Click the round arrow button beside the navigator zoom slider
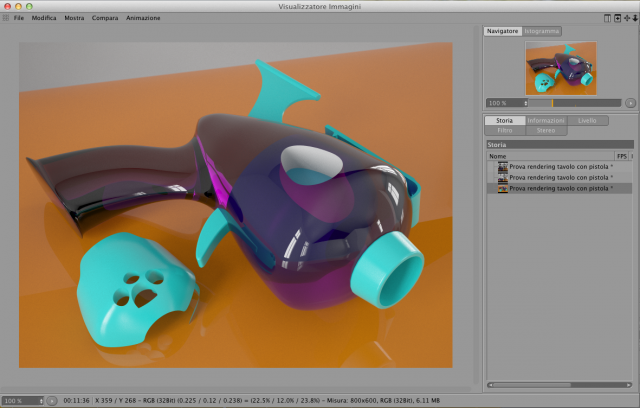Image resolution: width=640 pixels, height=408 pixels. [x=631, y=103]
